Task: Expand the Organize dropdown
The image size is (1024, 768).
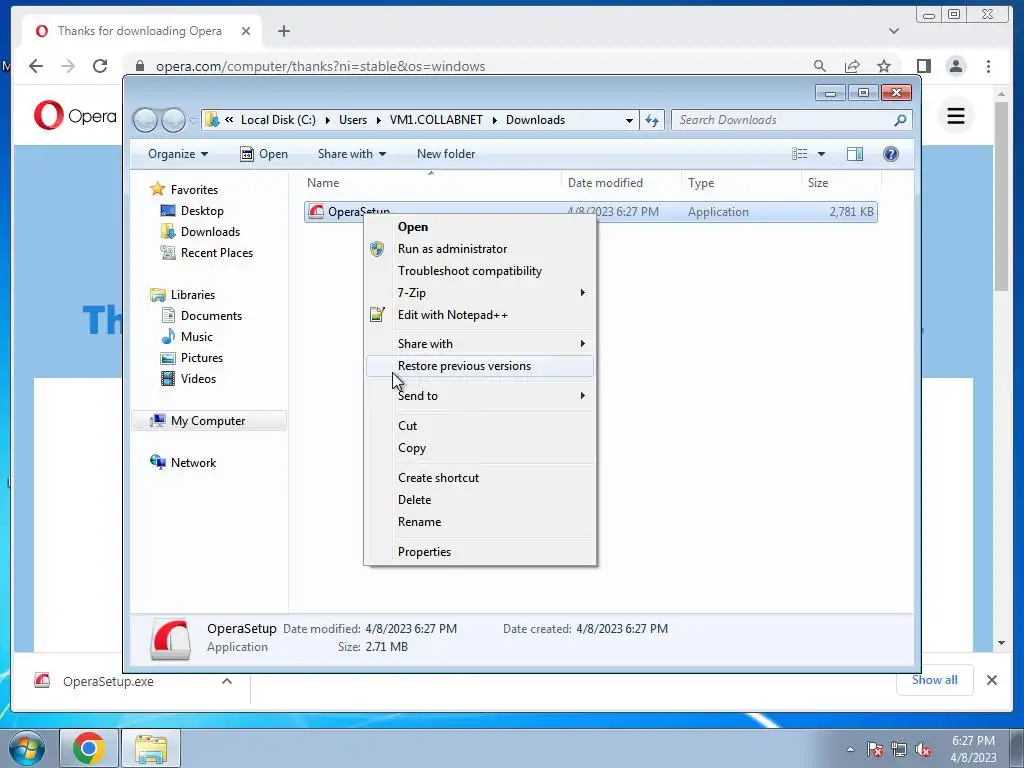Action: click(178, 154)
